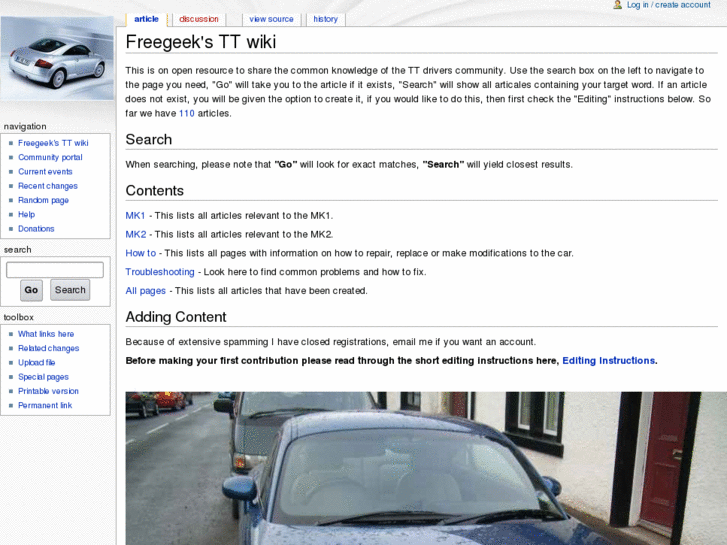Open the Editing Instructions link
Viewport: 727px width, 545px height.
pos(608,361)
